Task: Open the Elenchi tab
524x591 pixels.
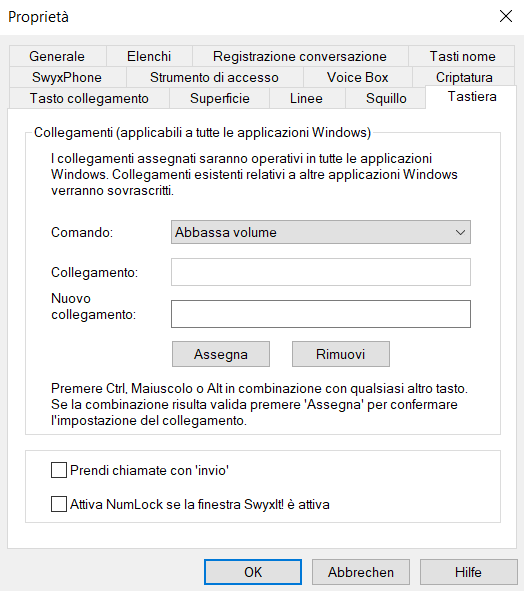Action: tap(149, 56)
